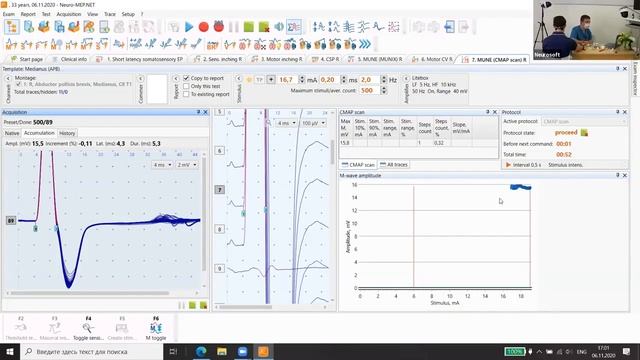
Task: Select the Native tab in Acquisition
Action: pos(12,133)
